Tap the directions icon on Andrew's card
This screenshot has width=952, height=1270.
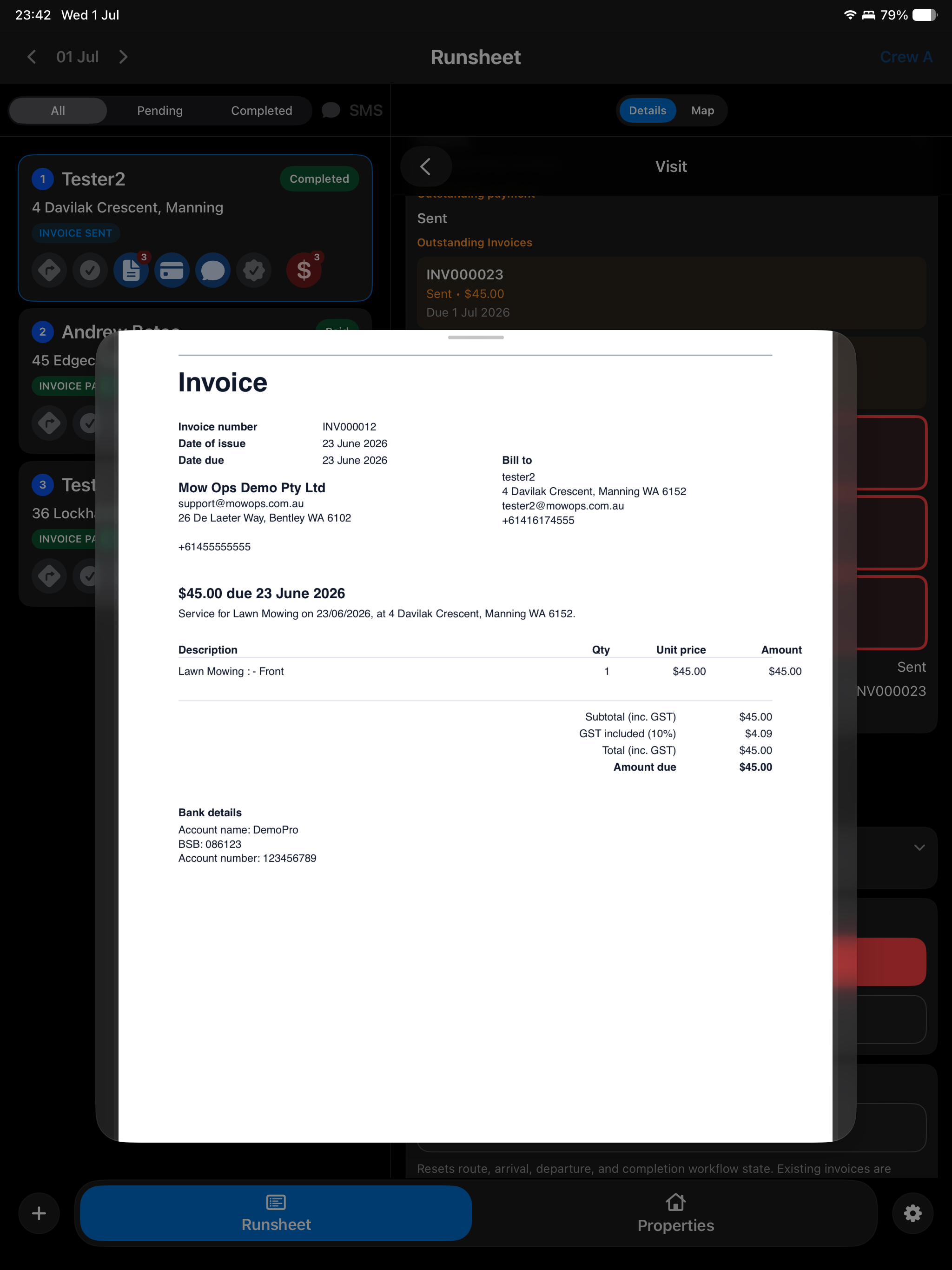click(x=49, y=423)
